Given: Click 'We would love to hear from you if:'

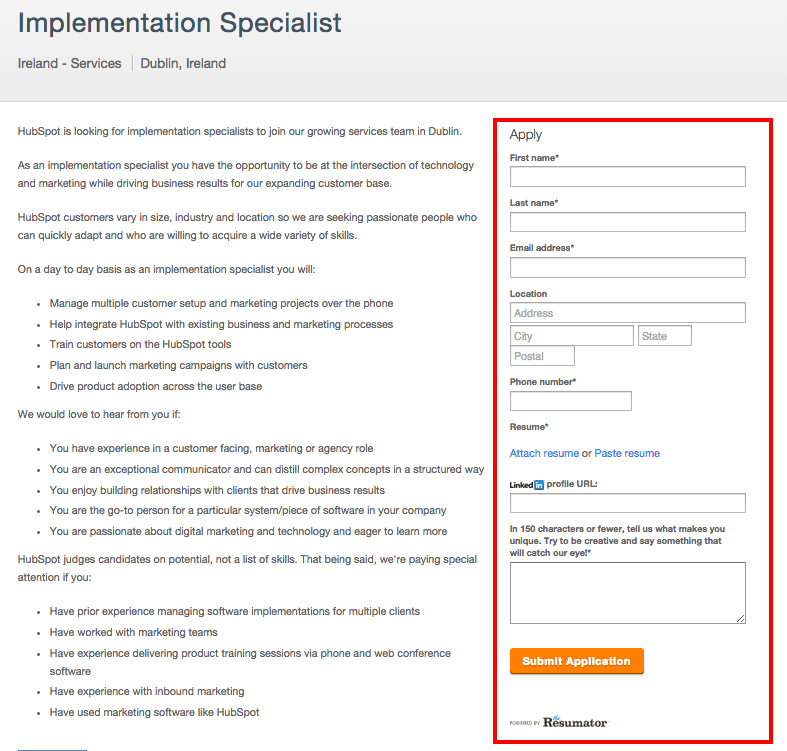Looking at the screenshot, I should click(99, 414).
